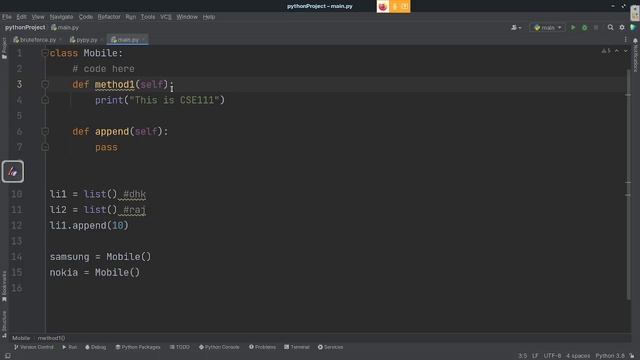
Task: Click the warnings count inspection indicator
Action: click(x=606, y=51)
